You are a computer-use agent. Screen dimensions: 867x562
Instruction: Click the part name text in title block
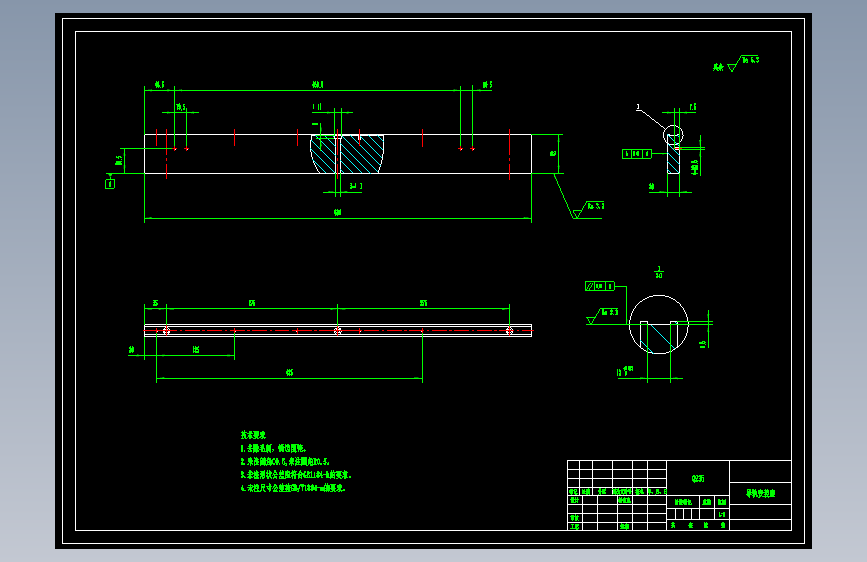(x=760, y=493)
